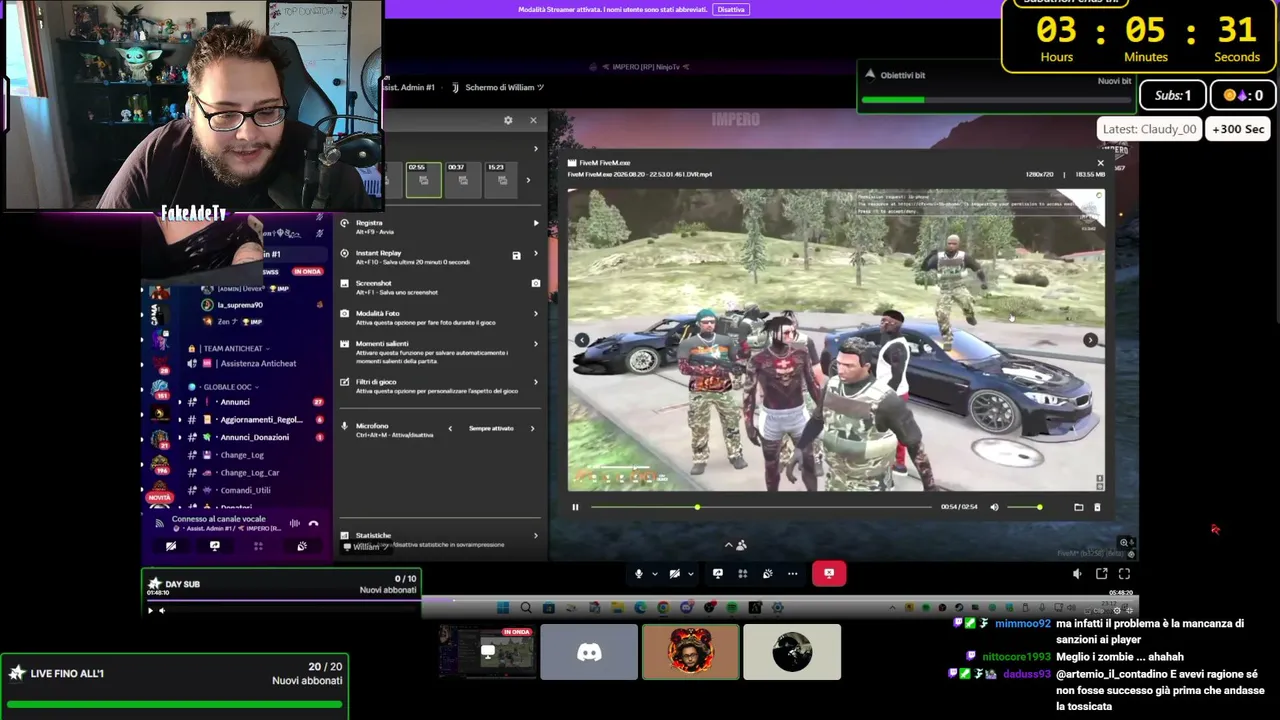Click user la_suprema90 in voice channel
The width and height of the screenshot is (1280, 720).
pos(240,305)
